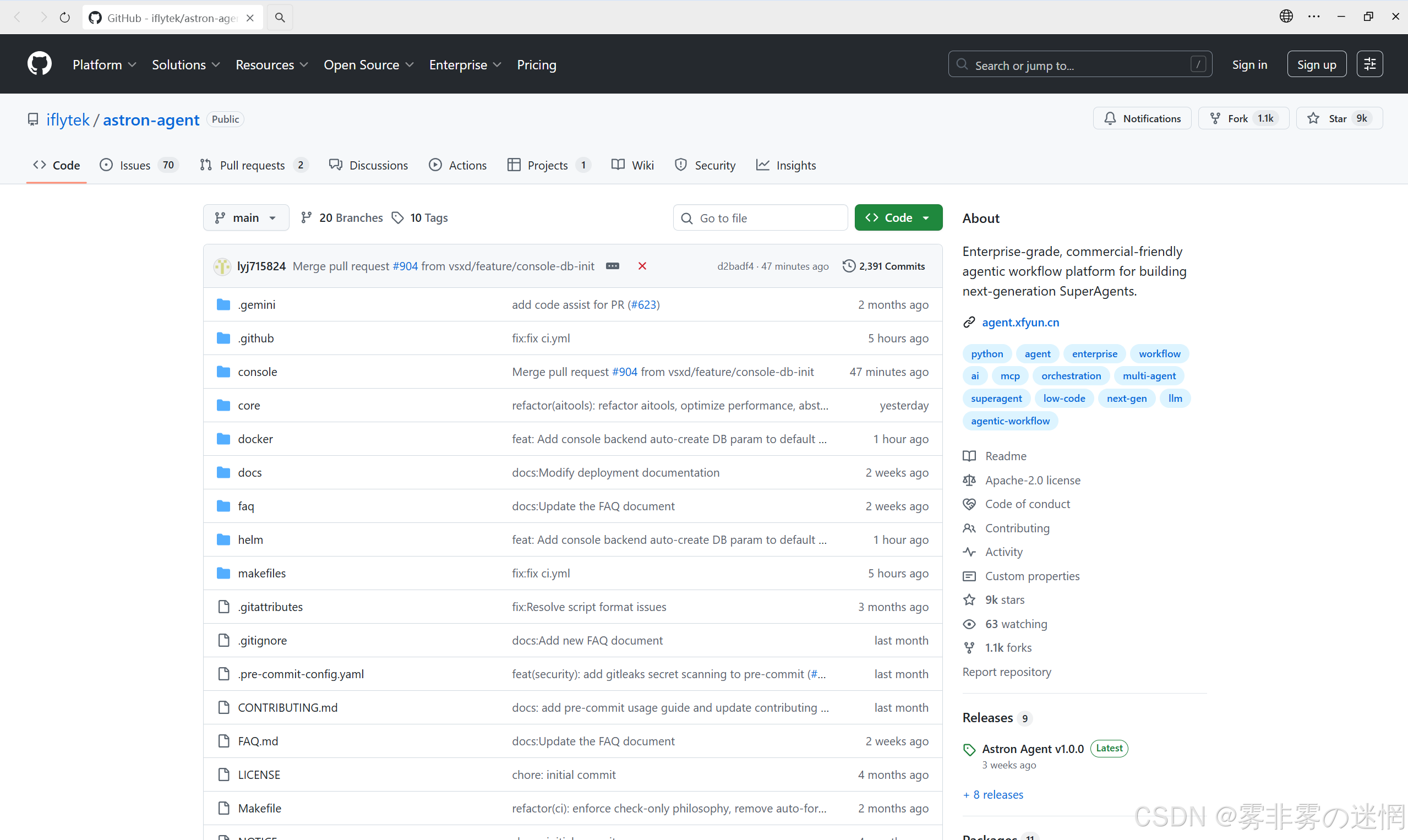The width and height of the screenshot is (1408, 840).
Task: Open the Notifications bell button
Action: pyautogui.click(x=1142, y=118)
